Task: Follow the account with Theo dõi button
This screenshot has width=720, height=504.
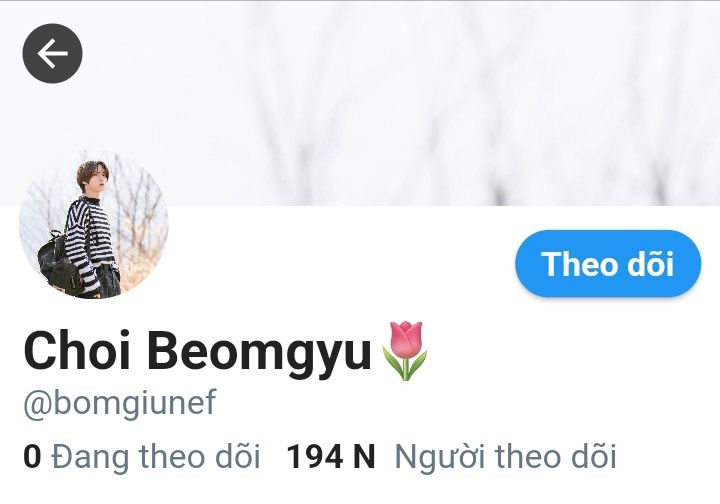Action: pos(608,263)
